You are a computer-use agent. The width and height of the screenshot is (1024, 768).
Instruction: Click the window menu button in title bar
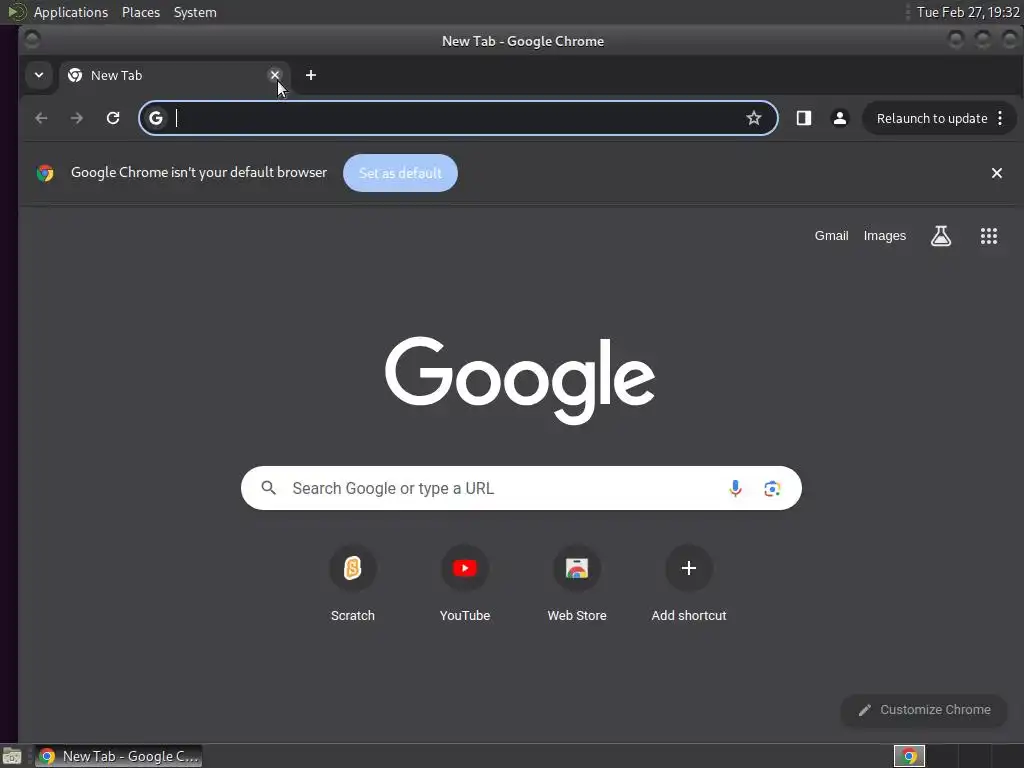click(x=32, y=40)
